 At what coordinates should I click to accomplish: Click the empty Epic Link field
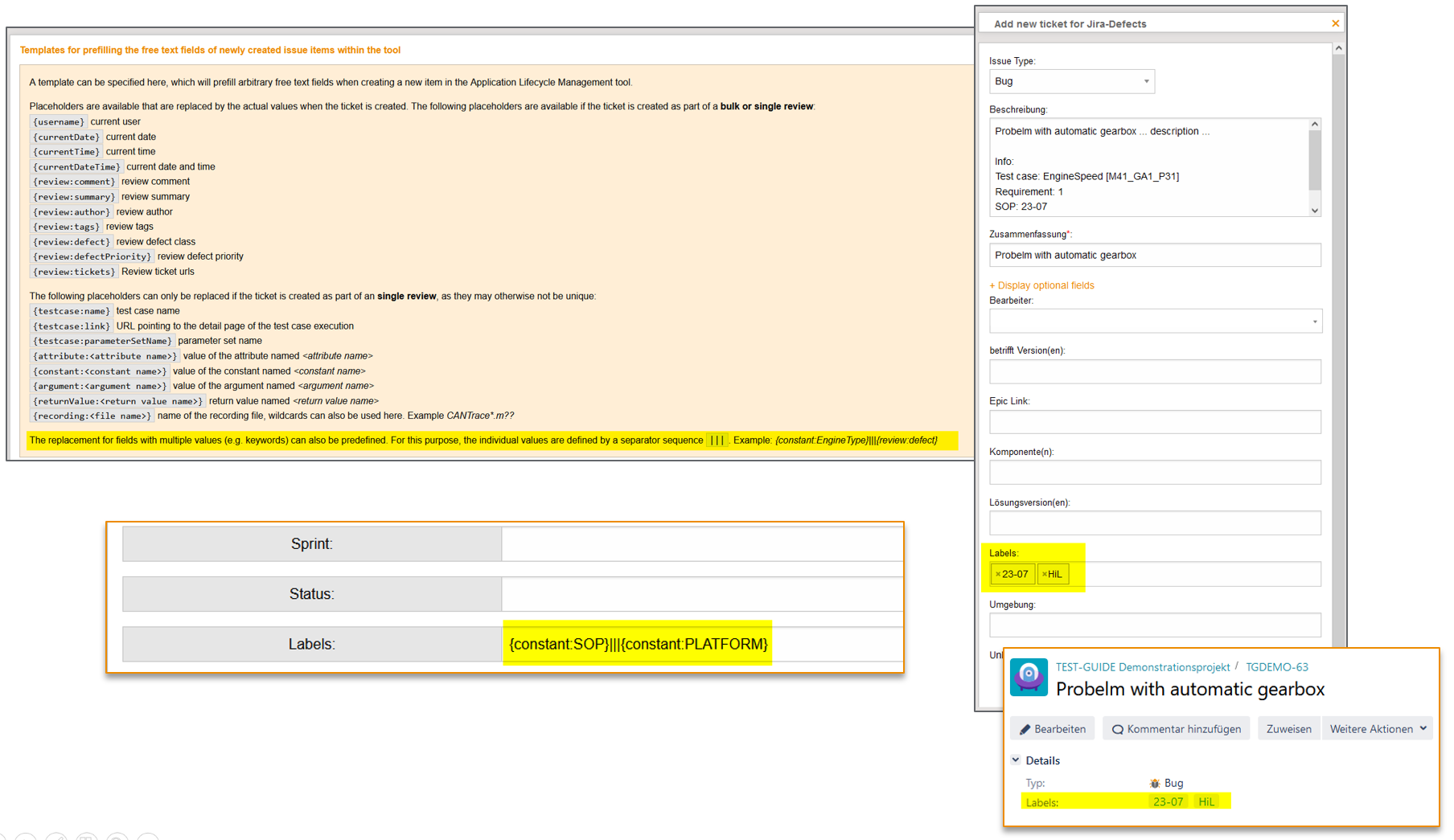(1155, 421)
